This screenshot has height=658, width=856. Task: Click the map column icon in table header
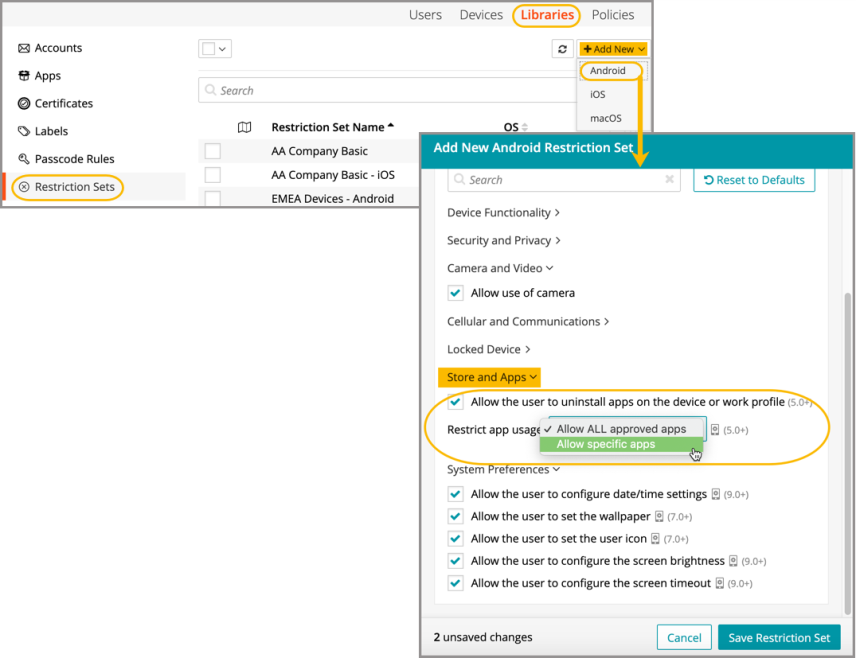tap(244, 127)
